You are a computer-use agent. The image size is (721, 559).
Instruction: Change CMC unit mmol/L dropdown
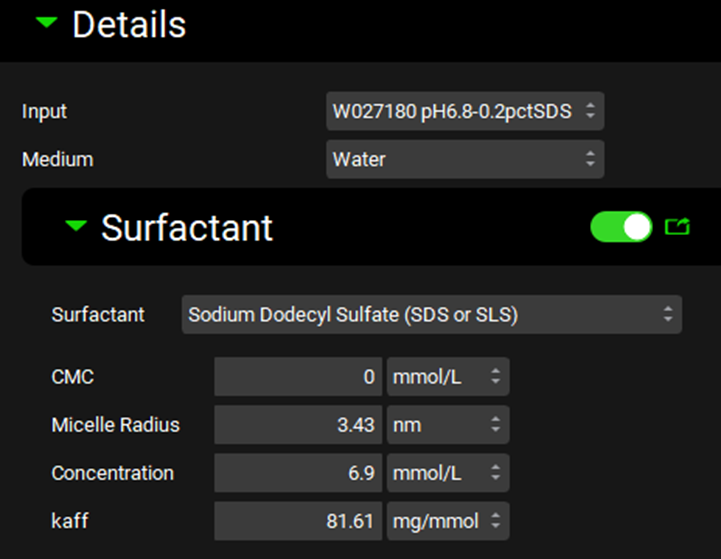tap(447, 377)
